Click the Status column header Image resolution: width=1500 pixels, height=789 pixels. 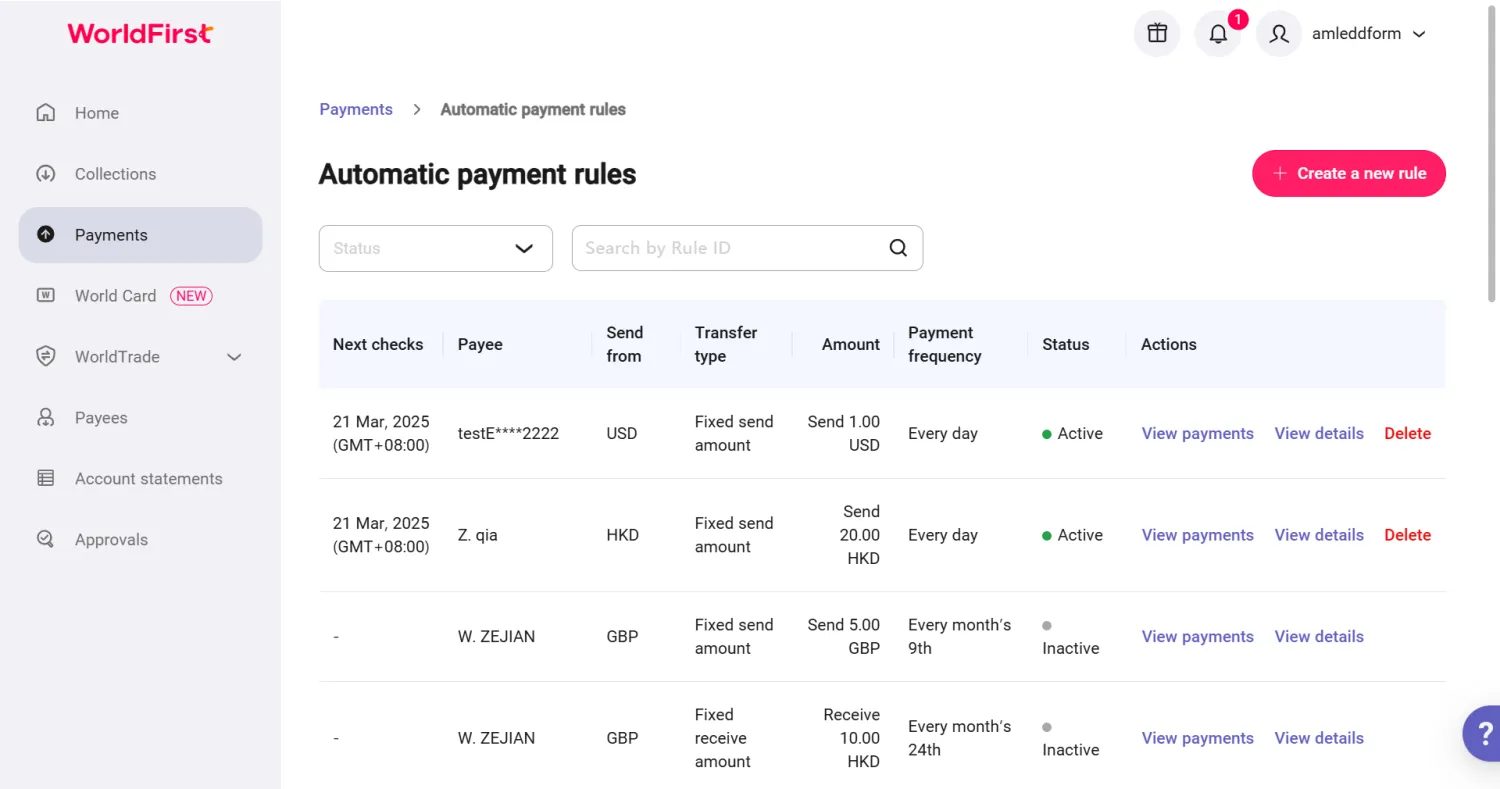(1065, 344)
